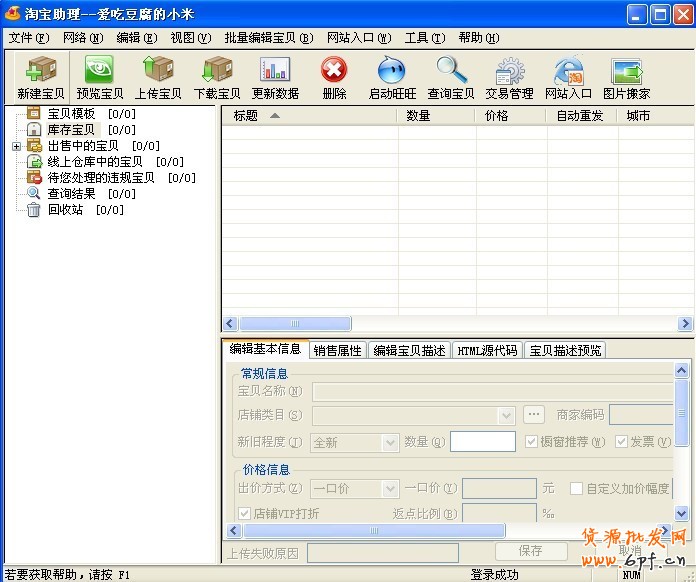This screenshot has height=582, width=696.
Task: Enable 自定义加价幅度 checkbox
Action: 576,489
